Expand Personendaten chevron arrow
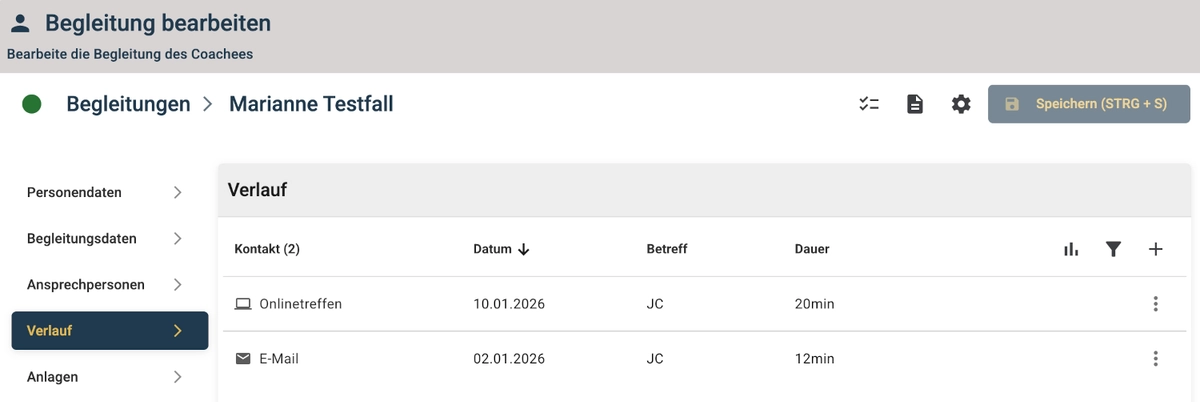 [177, 192]
